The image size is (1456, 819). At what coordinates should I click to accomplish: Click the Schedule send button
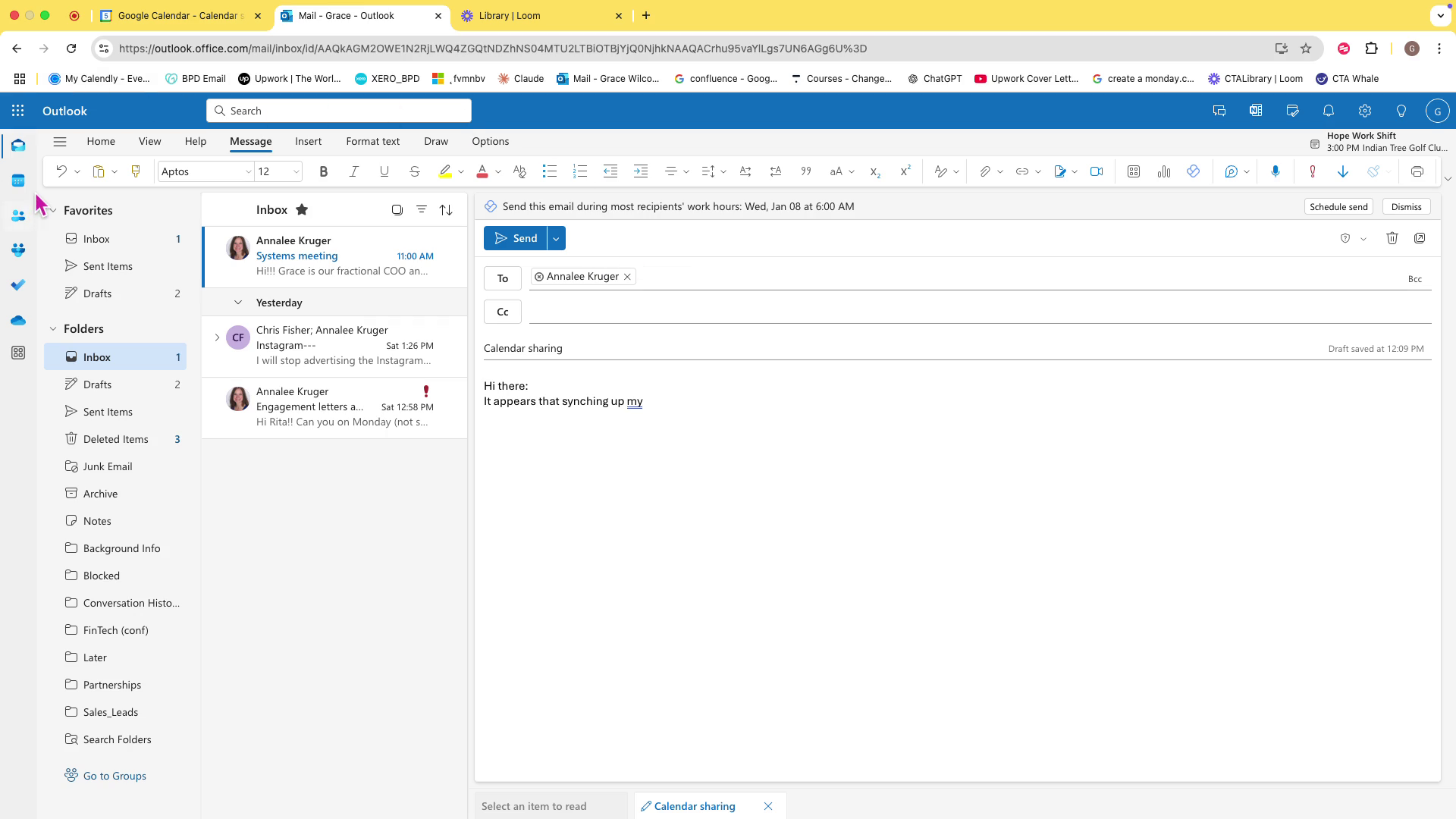point(1338,207)
